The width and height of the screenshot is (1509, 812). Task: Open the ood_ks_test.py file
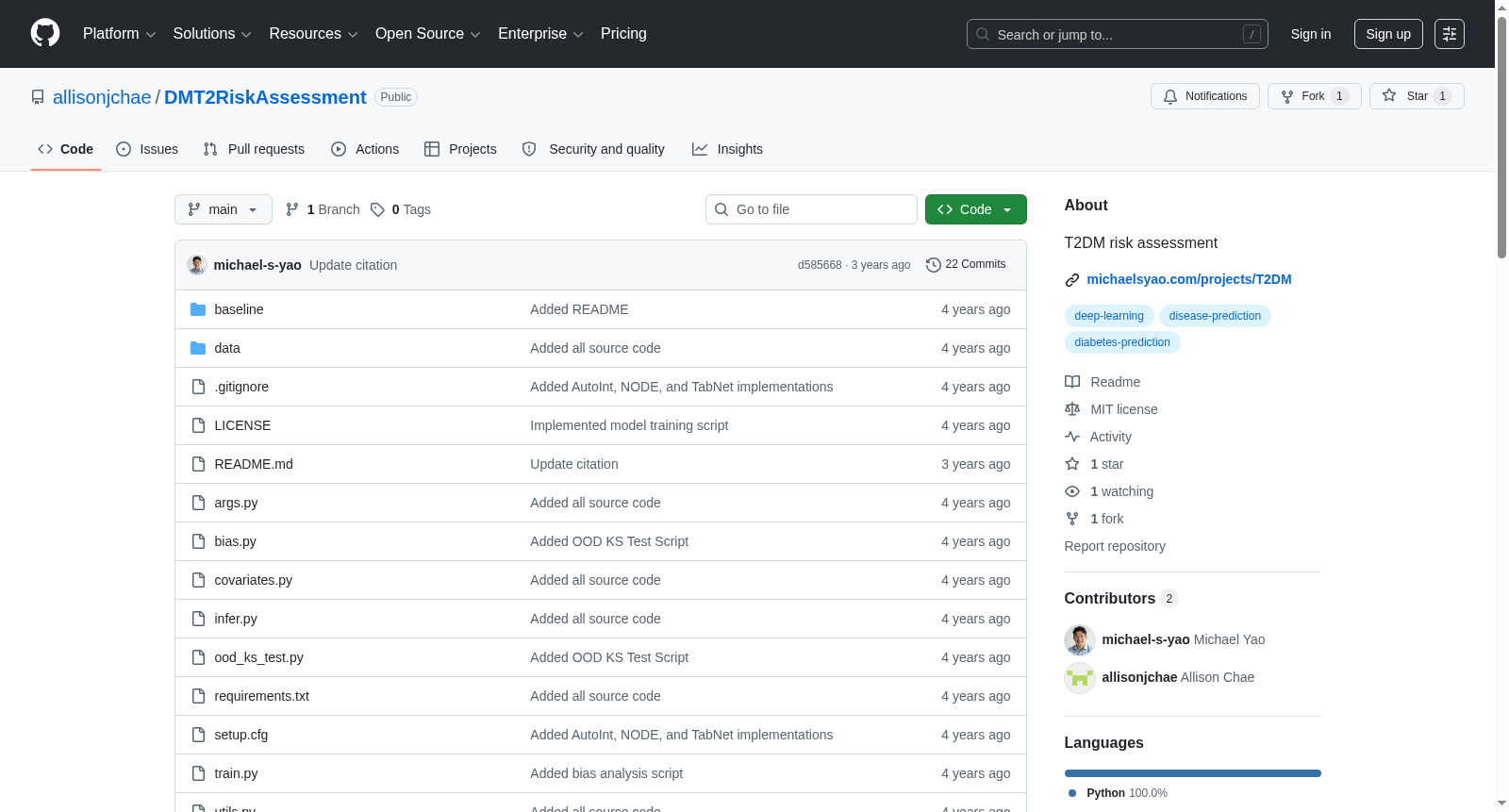tap(258, 657)
